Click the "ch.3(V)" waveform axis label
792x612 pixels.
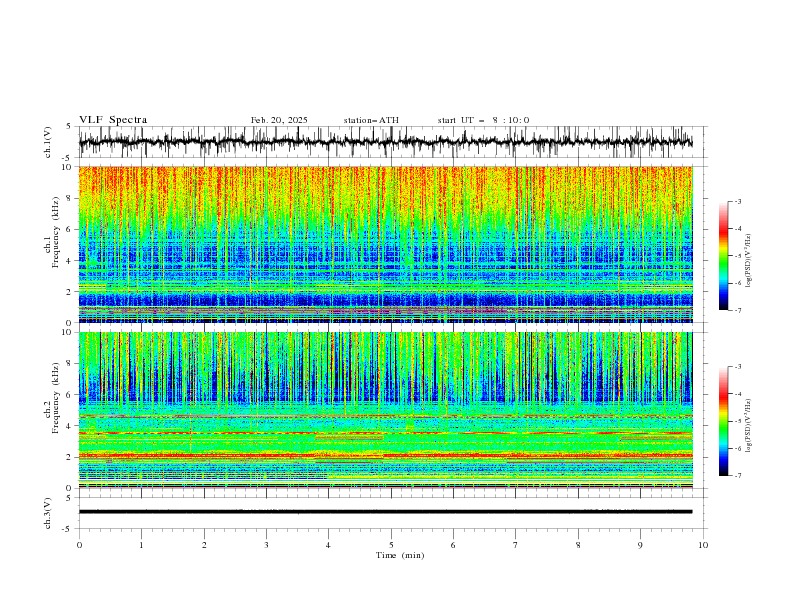click(48, 513)
